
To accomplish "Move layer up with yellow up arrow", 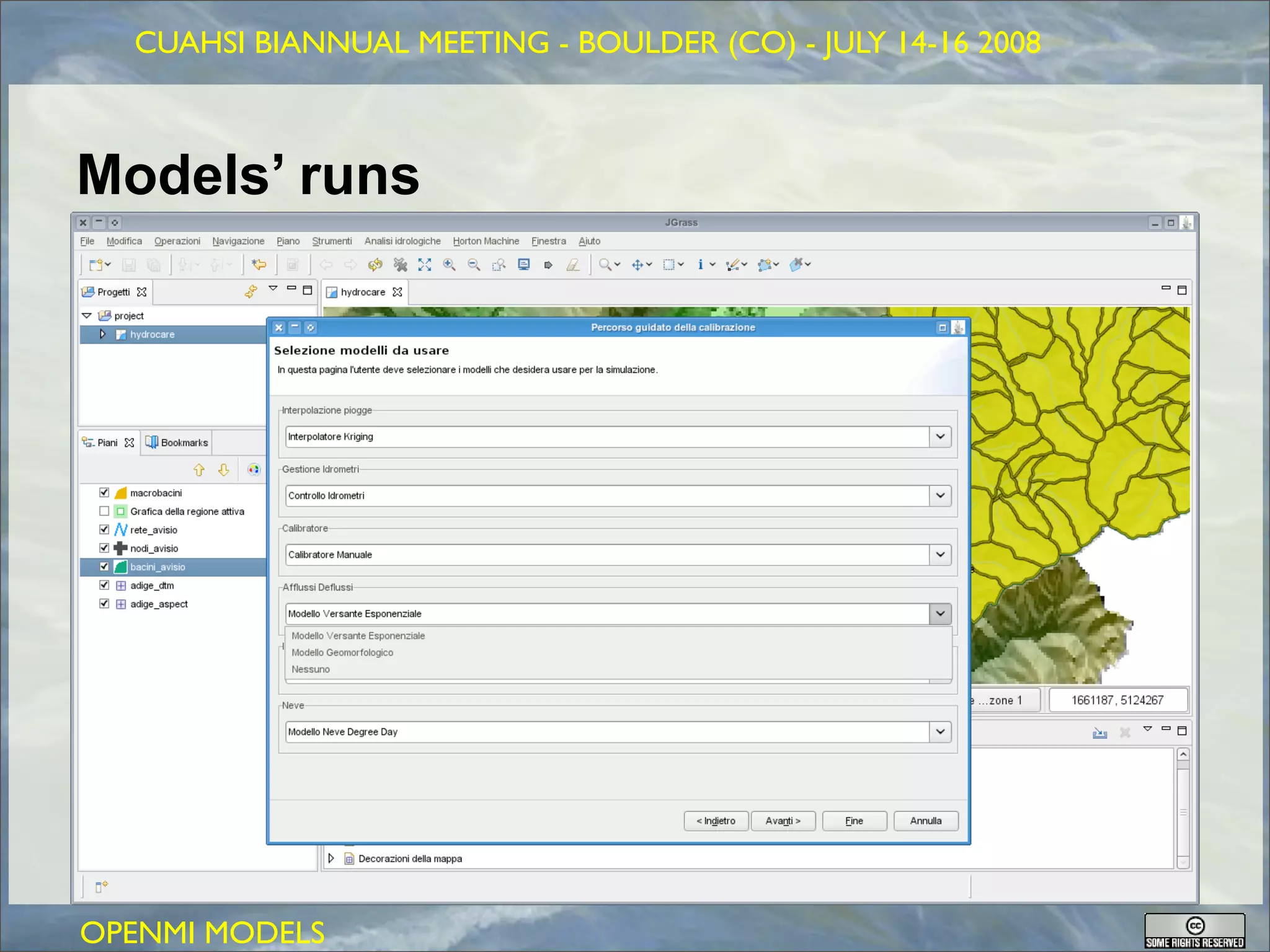I will pyautogui.click(x=199, y=470).
